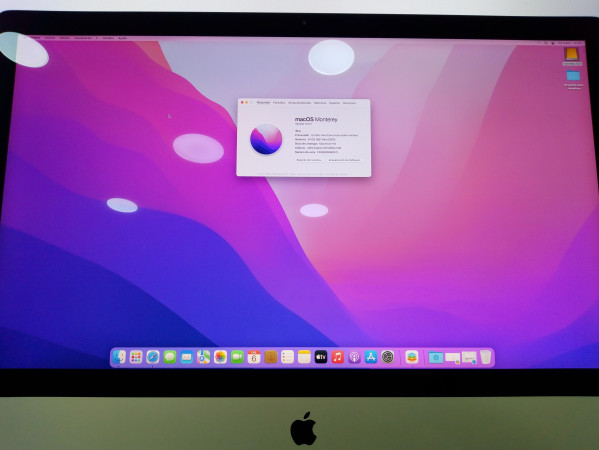The width and height of the screenshot is (599, 450).
Task: Open Notes from the Dock
Action: (x=304, y=357)
